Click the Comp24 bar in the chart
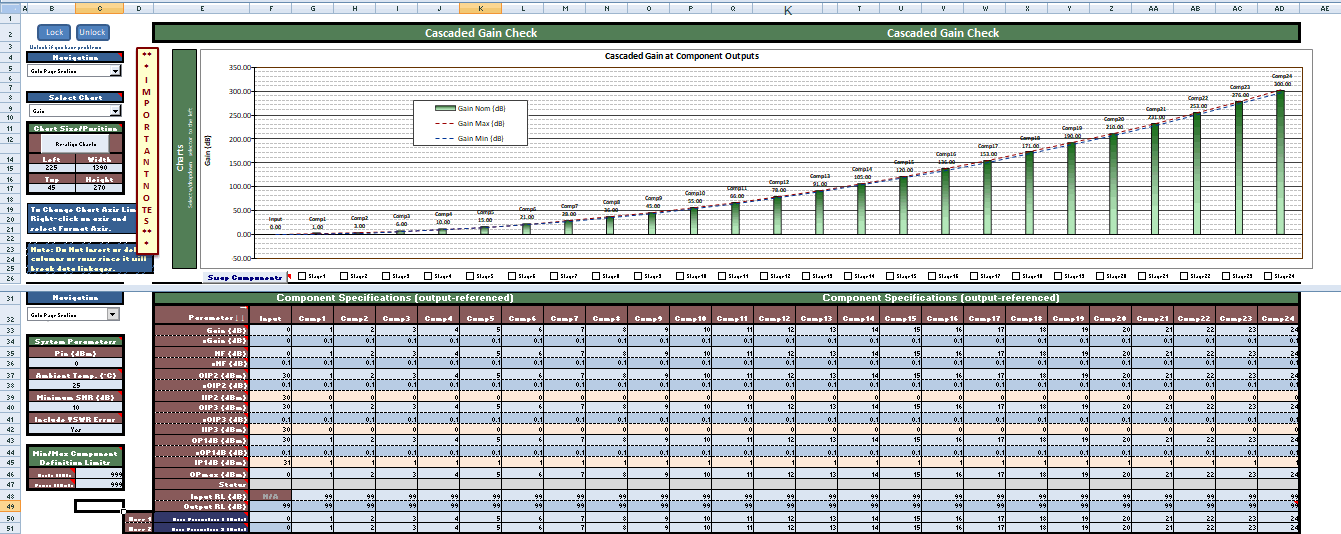This screenshot has width=1341, height=534. pyautogui.click(x=1281, y=162)
